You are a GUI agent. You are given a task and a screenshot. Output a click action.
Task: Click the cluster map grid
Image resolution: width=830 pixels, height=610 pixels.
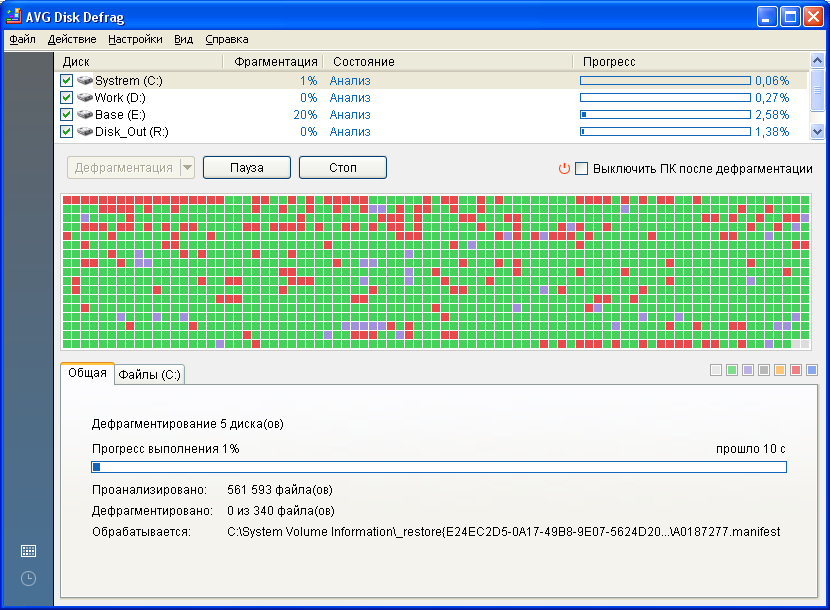tap(436, 272)
